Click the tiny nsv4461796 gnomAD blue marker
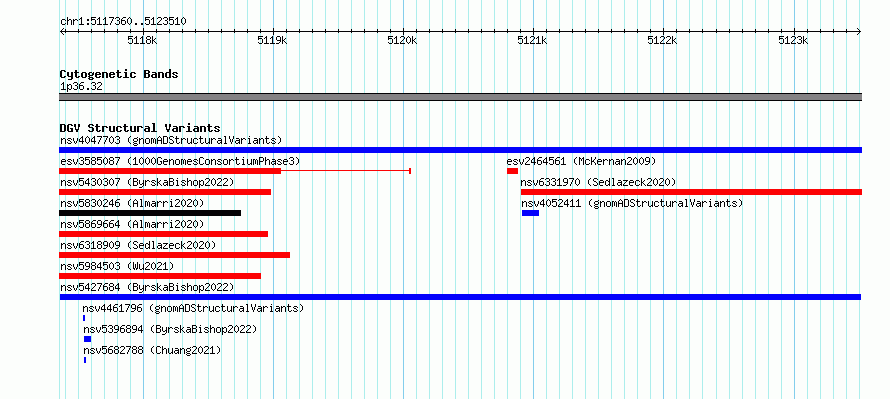The image size is (890, 399). click(x=84, y=318)
